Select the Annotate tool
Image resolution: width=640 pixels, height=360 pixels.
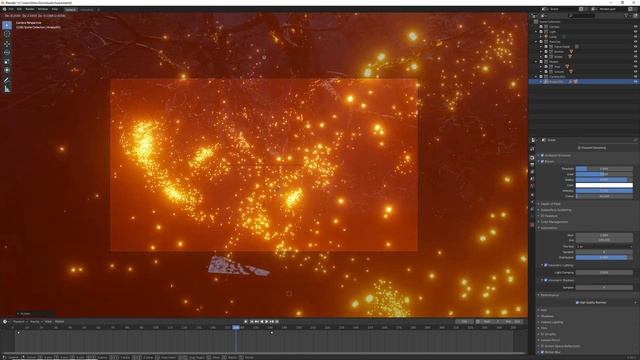click(7, 80)
